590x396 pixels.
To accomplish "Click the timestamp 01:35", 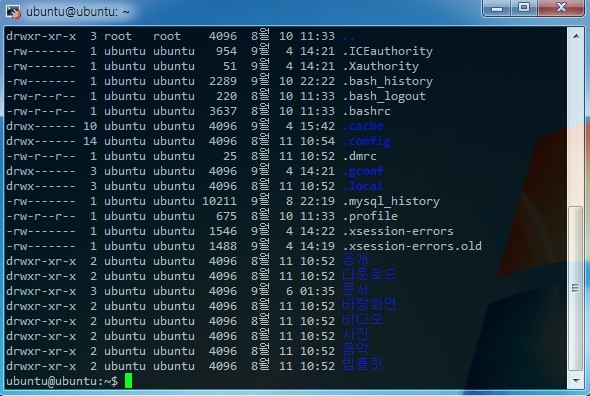I will point(317,291).
